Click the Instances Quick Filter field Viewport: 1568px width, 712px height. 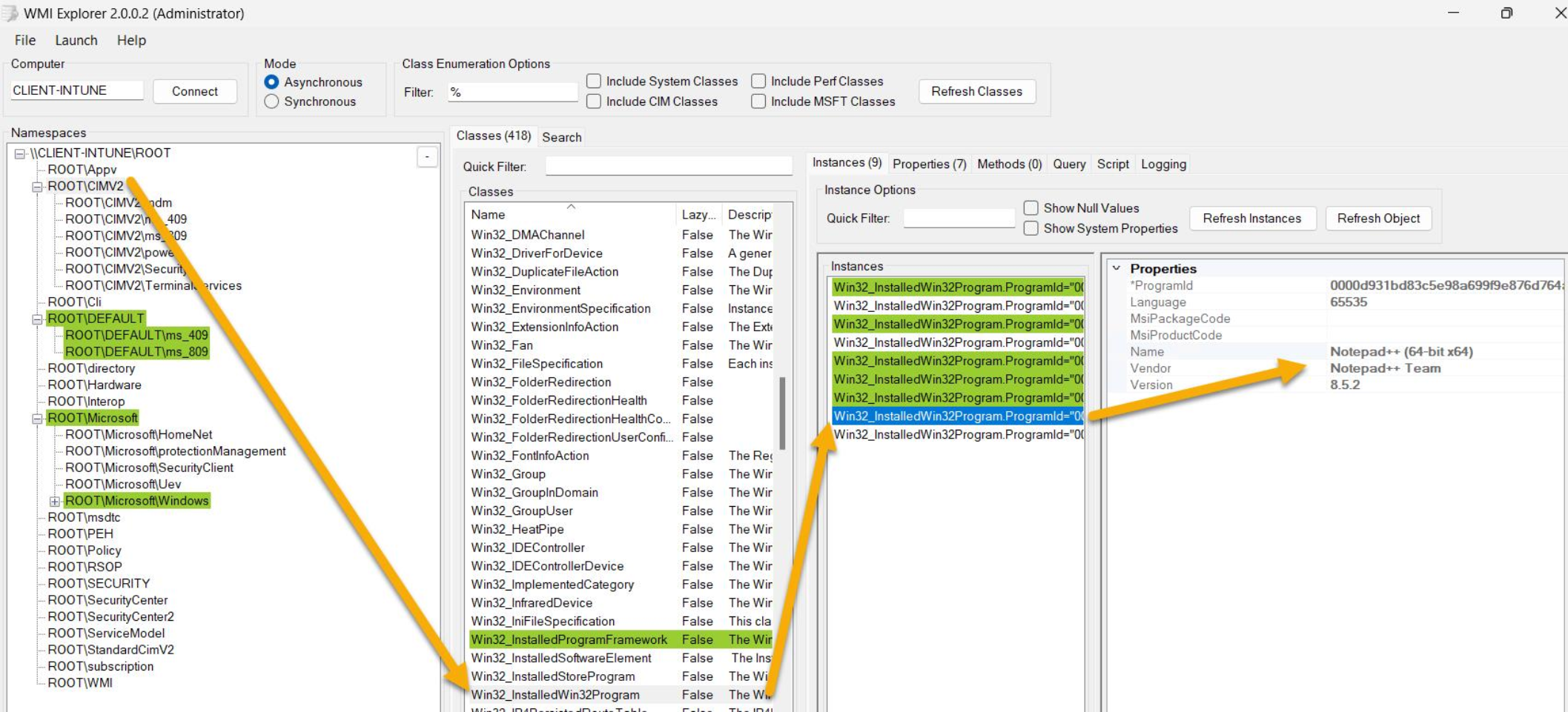[959, 218]
